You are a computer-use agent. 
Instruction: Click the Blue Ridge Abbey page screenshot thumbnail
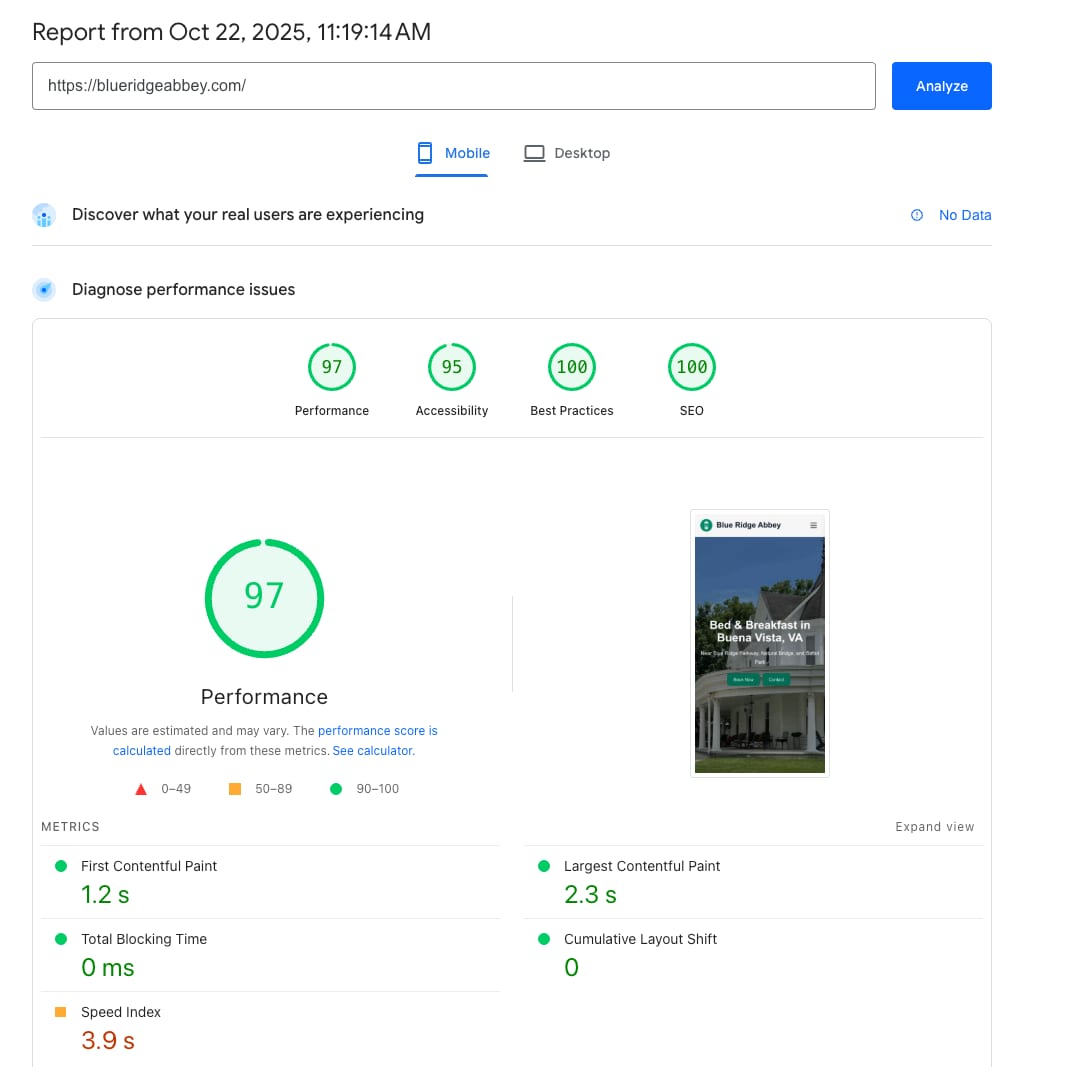[760, 643]
